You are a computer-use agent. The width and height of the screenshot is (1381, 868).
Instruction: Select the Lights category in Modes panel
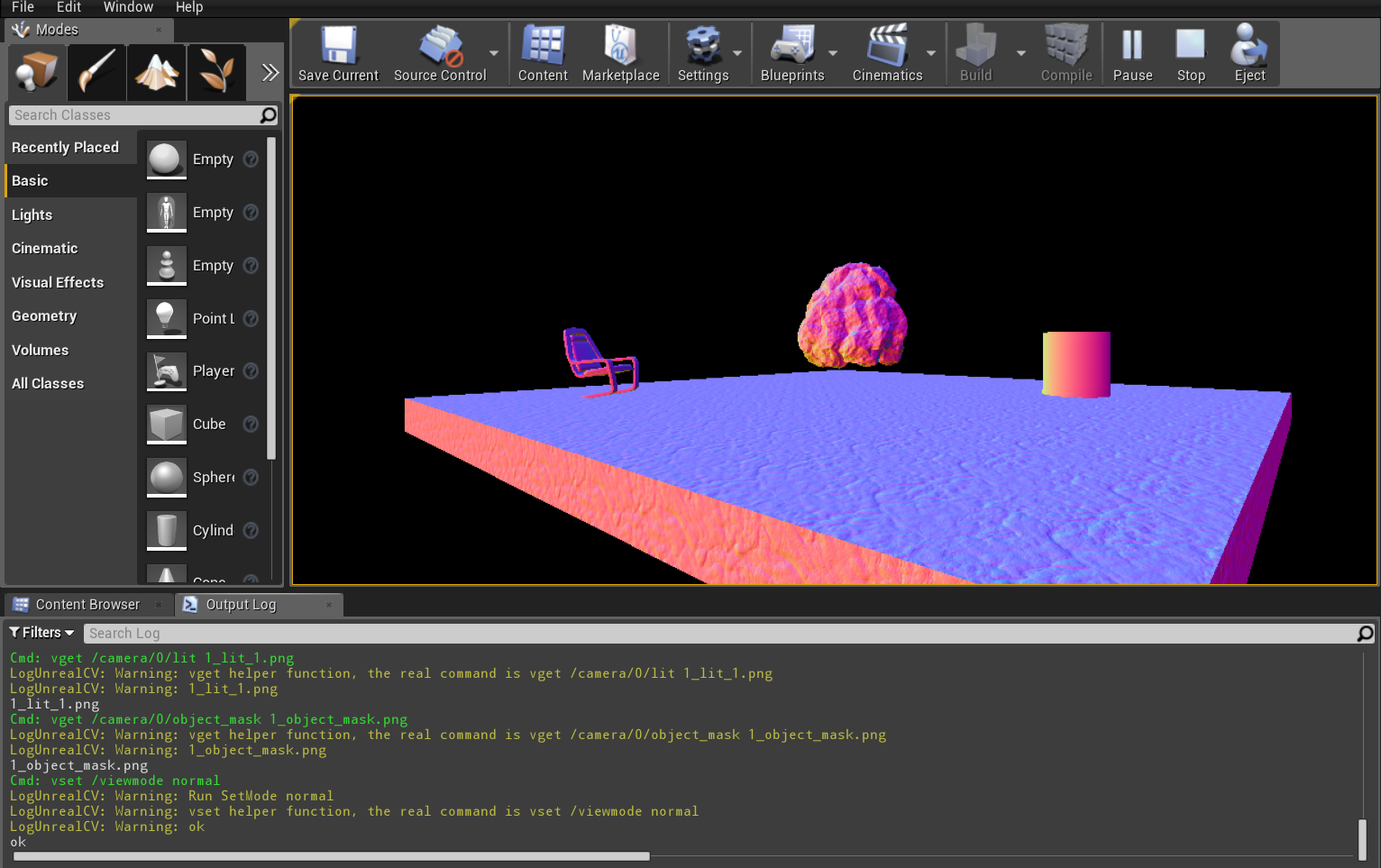(x=32, y=215)
